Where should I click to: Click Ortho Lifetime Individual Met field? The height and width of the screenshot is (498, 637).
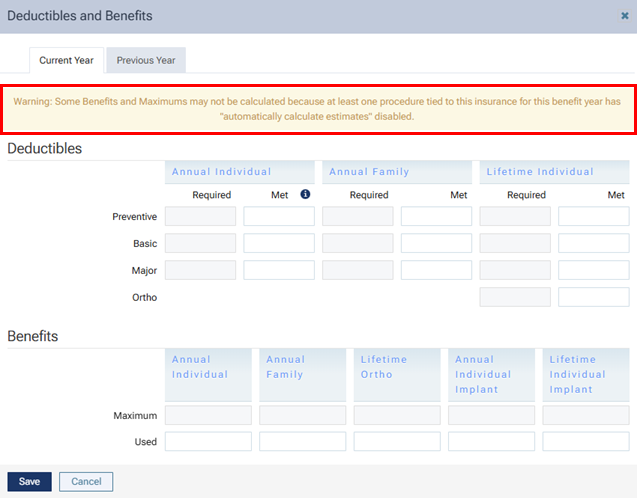tap(593, 297)
